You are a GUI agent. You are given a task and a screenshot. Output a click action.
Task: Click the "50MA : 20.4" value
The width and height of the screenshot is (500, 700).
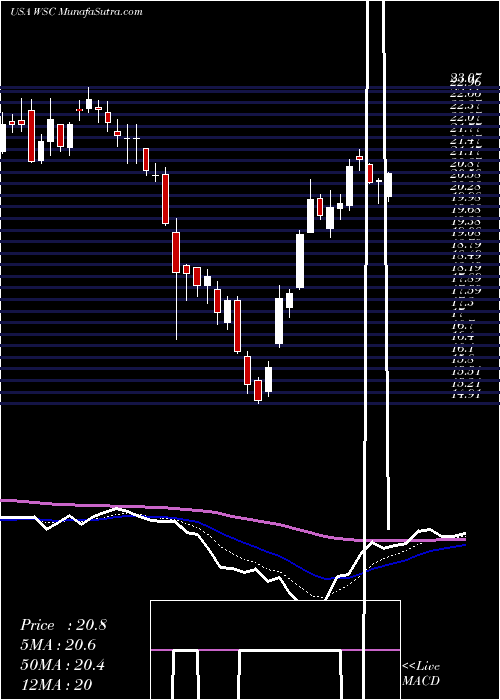62,665
